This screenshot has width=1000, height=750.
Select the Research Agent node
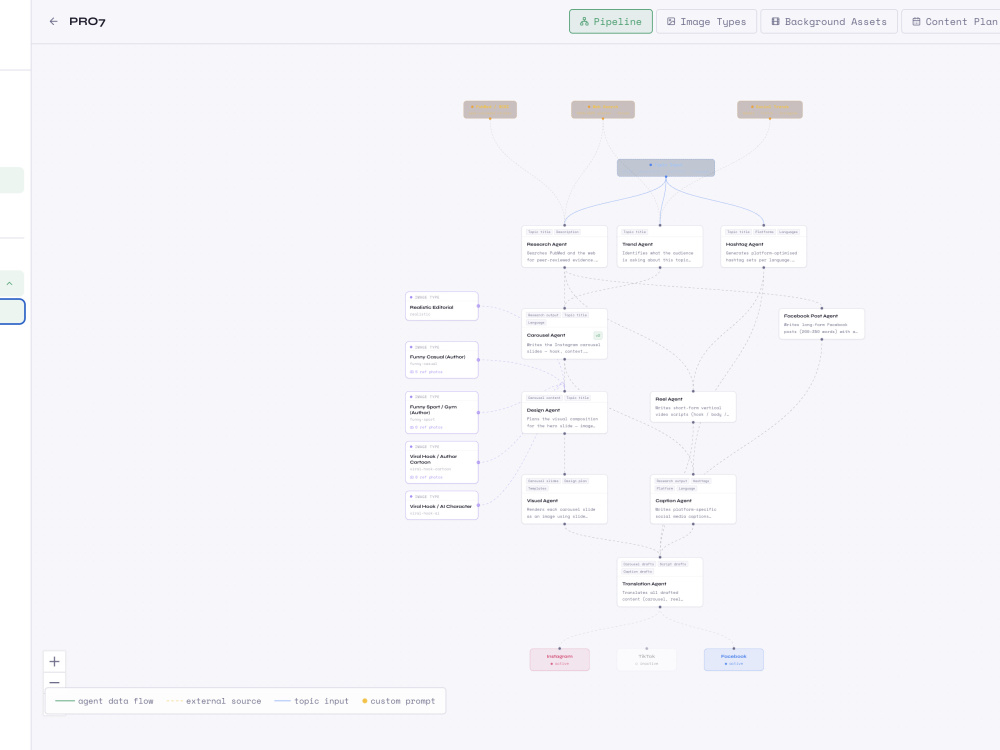tap(564, 247)
